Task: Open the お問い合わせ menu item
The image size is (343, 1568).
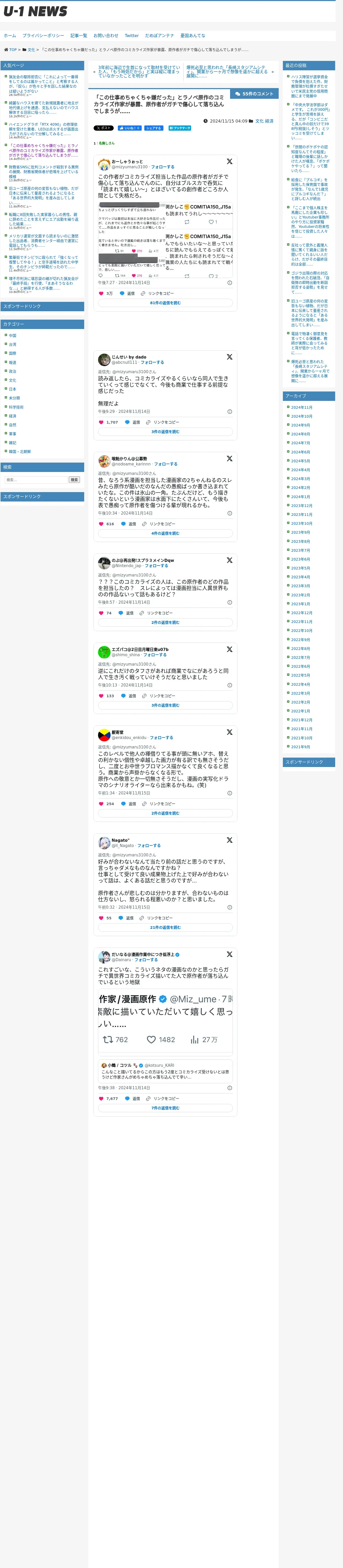Action: coord(106,36)
